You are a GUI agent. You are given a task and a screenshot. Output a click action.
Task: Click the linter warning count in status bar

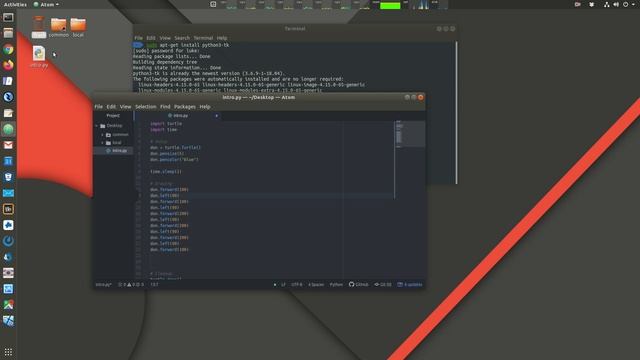click(x=131, y=284)
